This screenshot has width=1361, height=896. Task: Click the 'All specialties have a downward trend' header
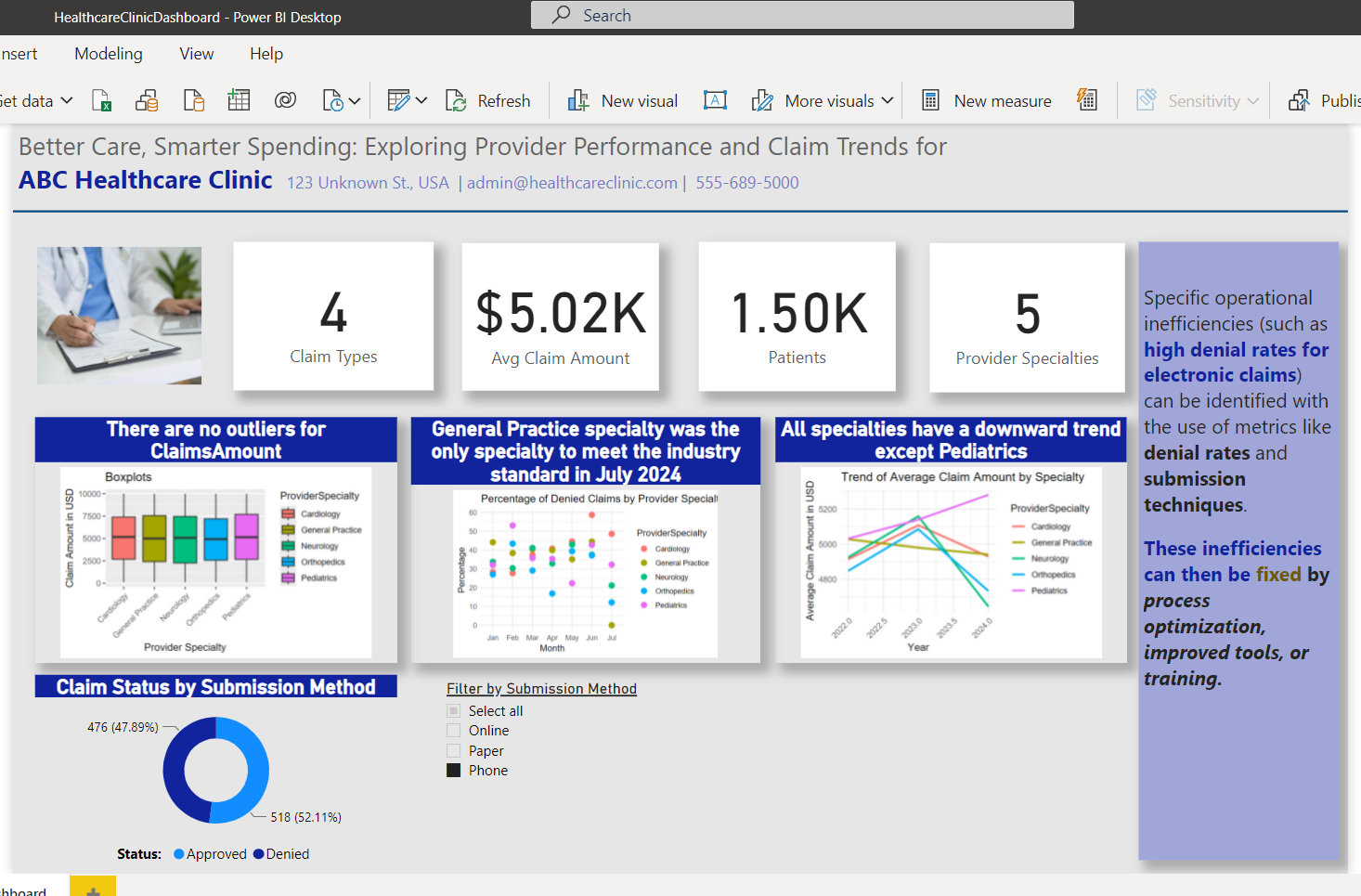pos(952,440)
